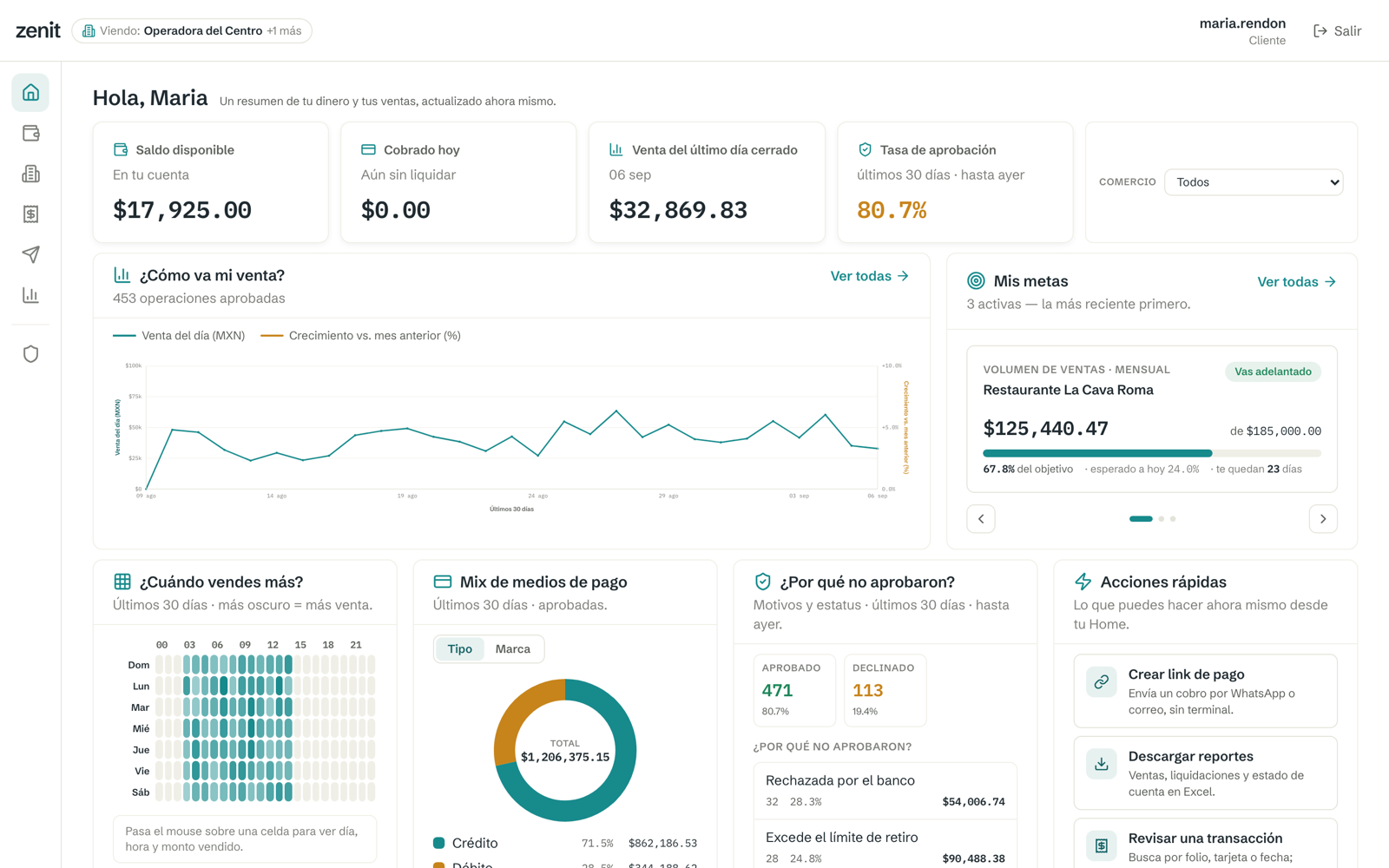Open Ver todas in ¿Cómo va mi venta?
The width and height of the screenshot is (1389, 868).
[870, 276]
